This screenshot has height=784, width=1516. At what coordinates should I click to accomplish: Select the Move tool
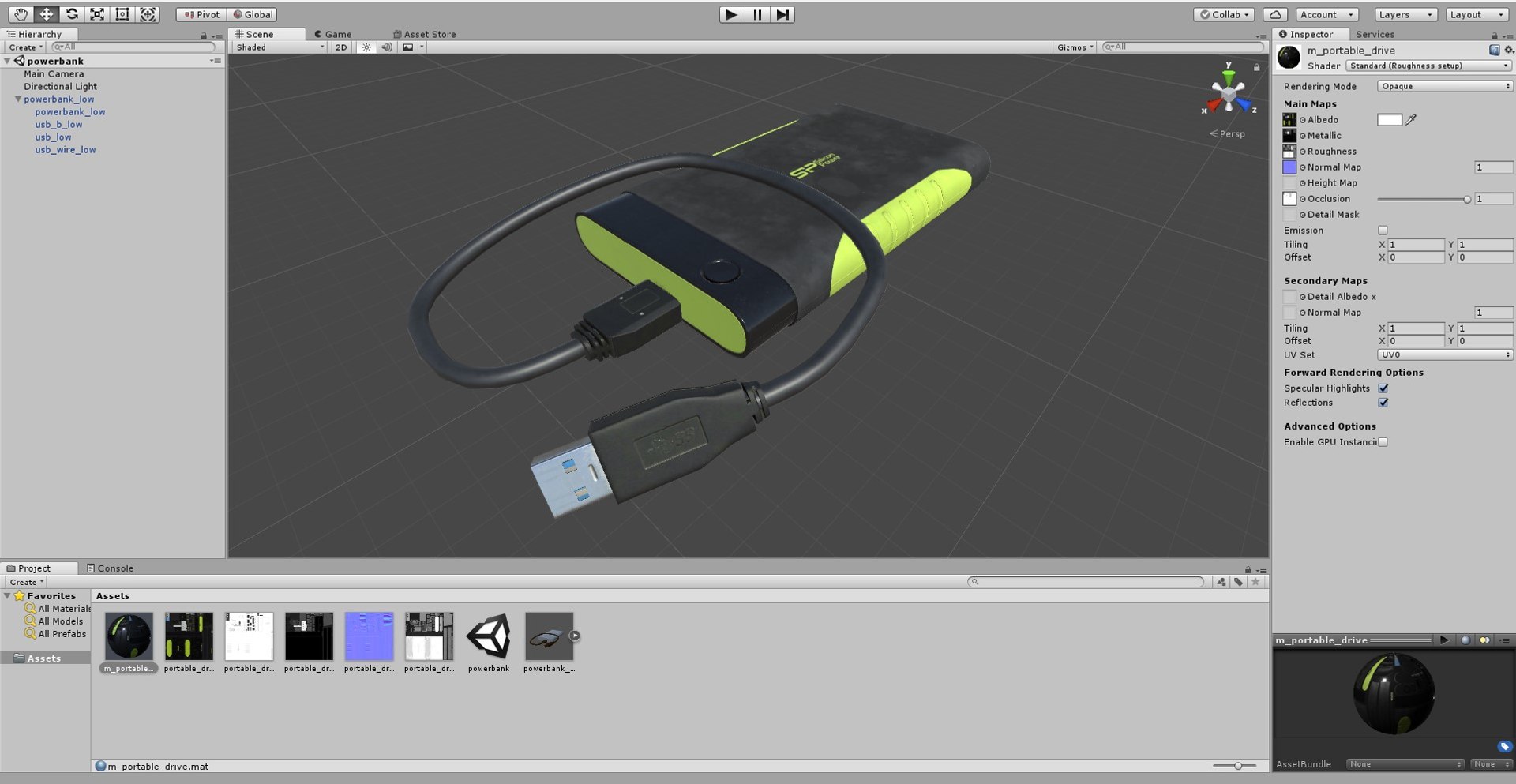47,14
